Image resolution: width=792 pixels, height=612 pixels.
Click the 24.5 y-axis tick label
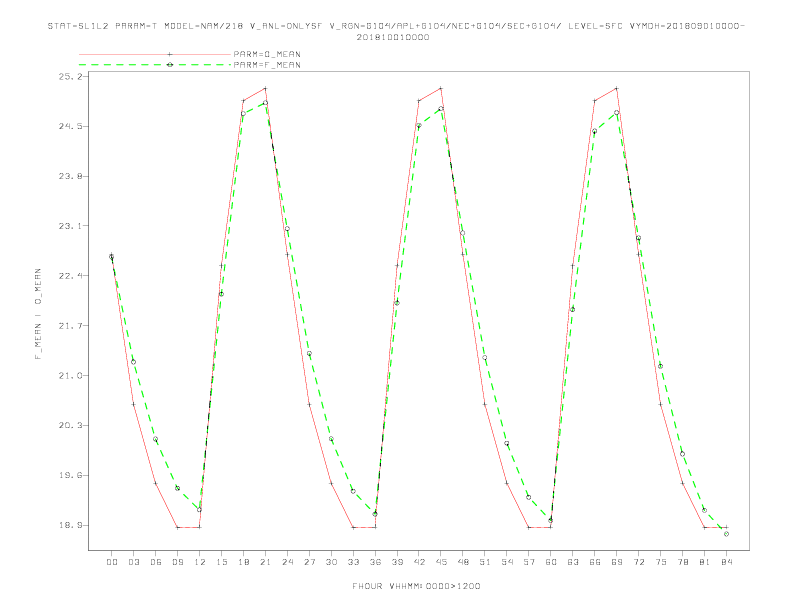point(70,126)
